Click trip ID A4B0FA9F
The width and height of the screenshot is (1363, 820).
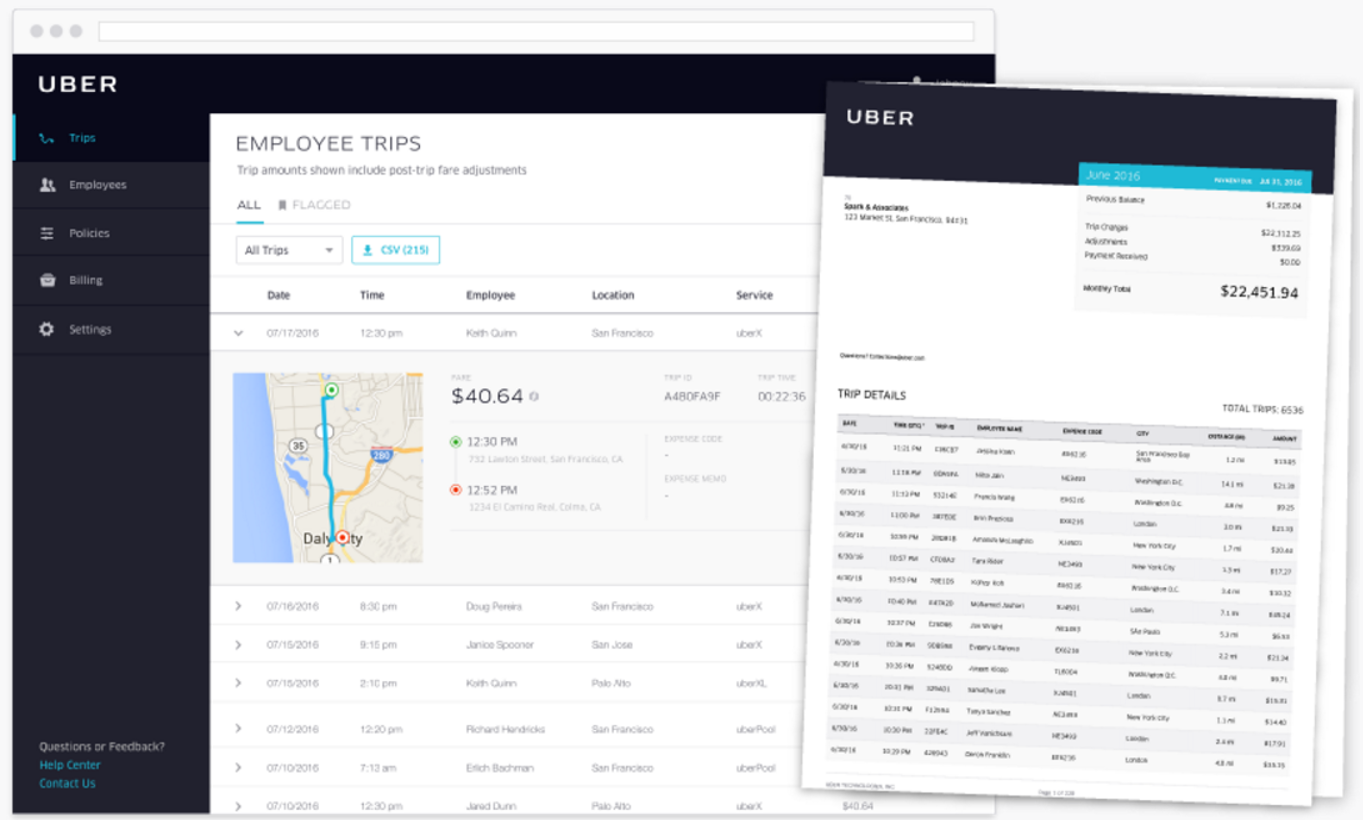[x=692, y=397]
